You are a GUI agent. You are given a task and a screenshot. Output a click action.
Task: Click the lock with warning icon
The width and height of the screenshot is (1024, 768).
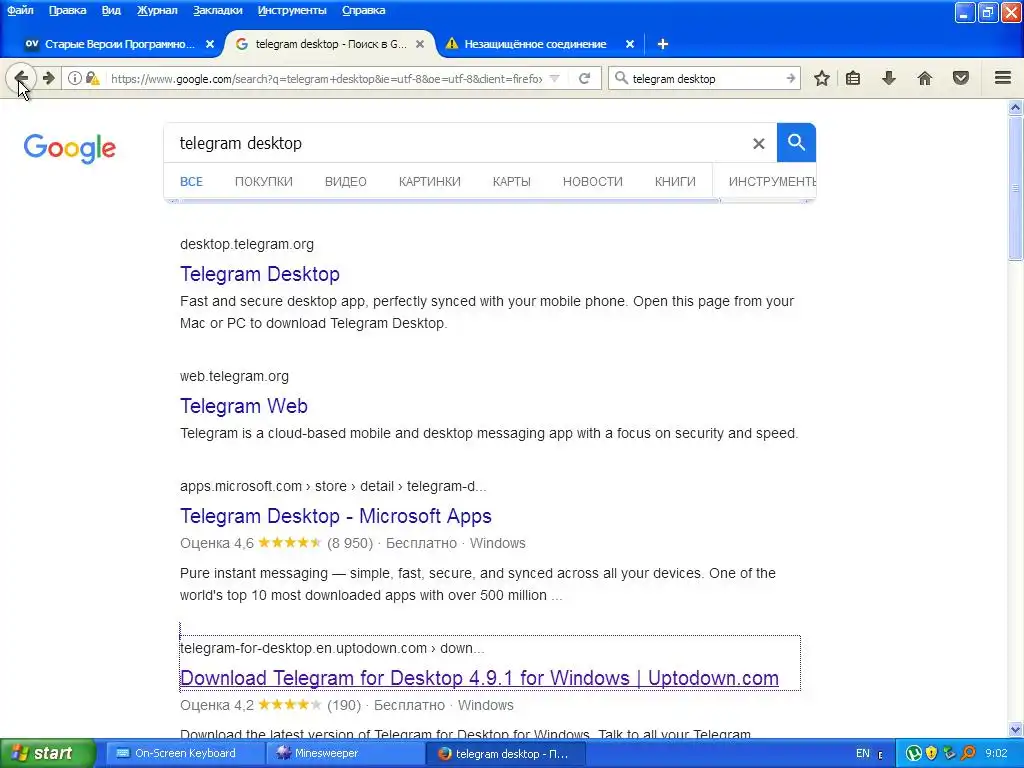(x=93, y=78)
